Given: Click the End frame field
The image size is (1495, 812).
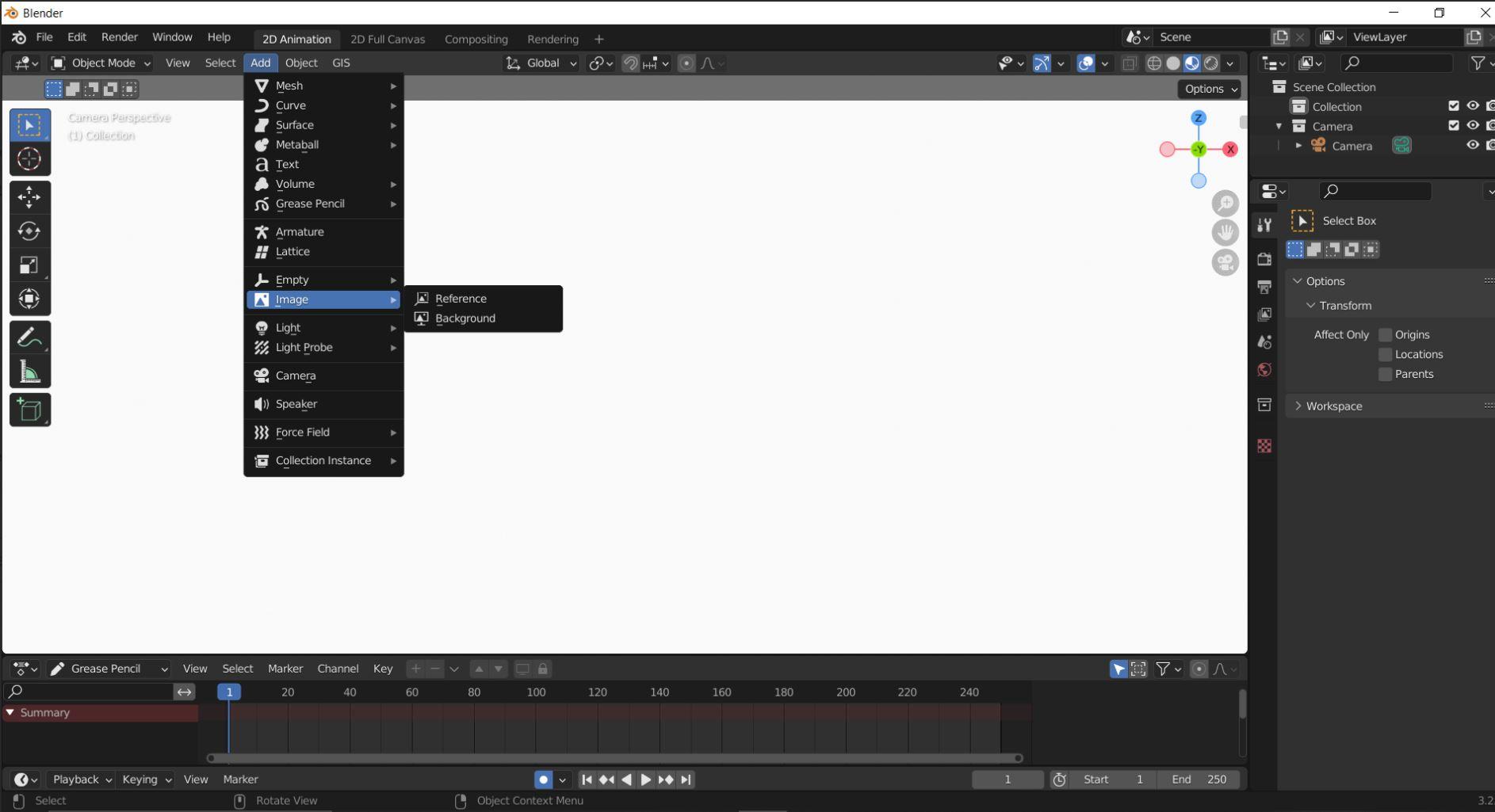Looking at the screenshot, I should click(x=1199, y=780).
